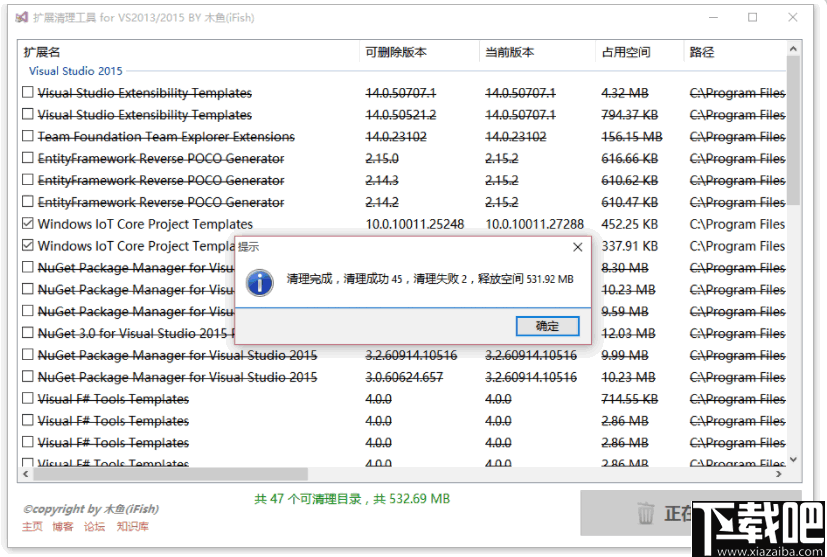This screenshot has width=827, height=557.
Task: Sort by the 占用空间 column header
Action: [x=639, y=52]
